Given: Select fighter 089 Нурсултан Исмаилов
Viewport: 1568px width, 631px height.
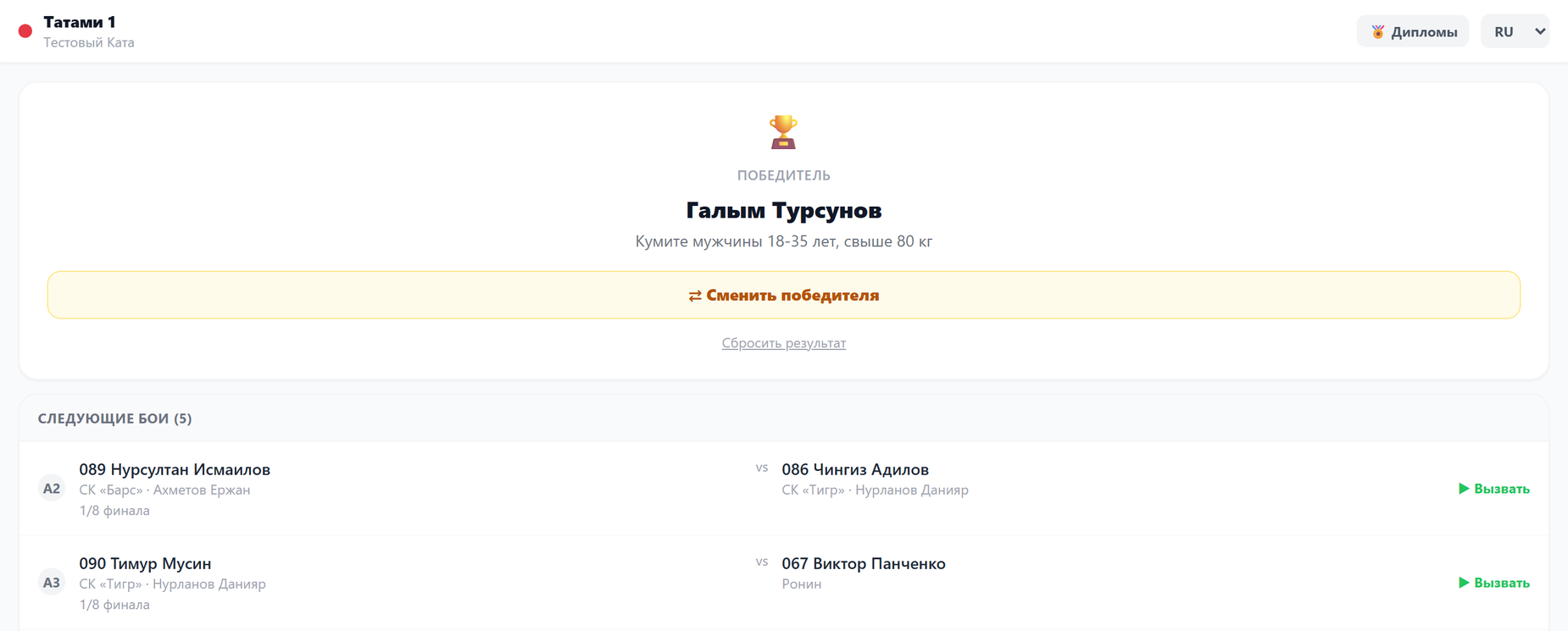Looking at the screenshot, I should [x=175, y=469].
